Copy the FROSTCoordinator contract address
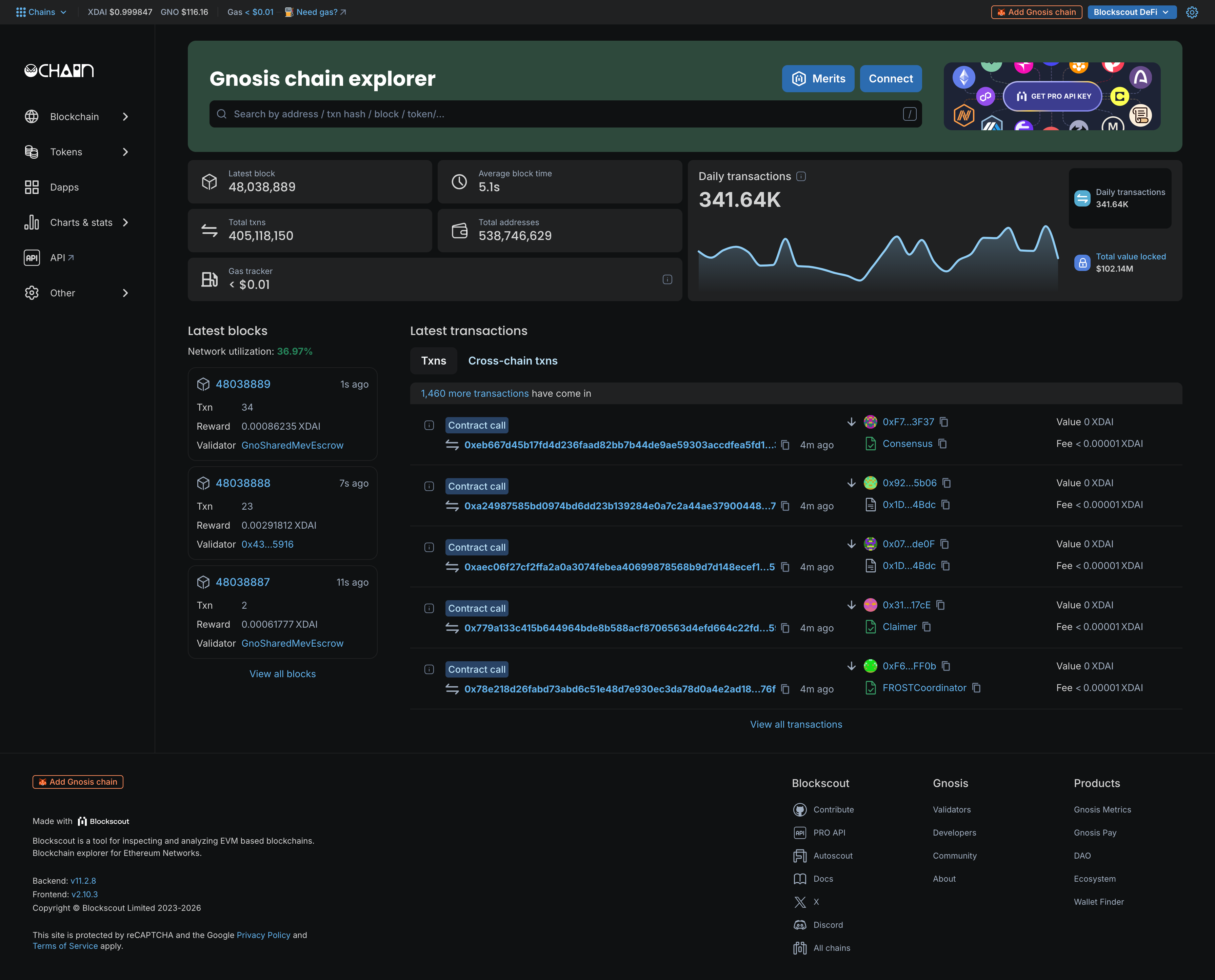 [x=977, y=688]
